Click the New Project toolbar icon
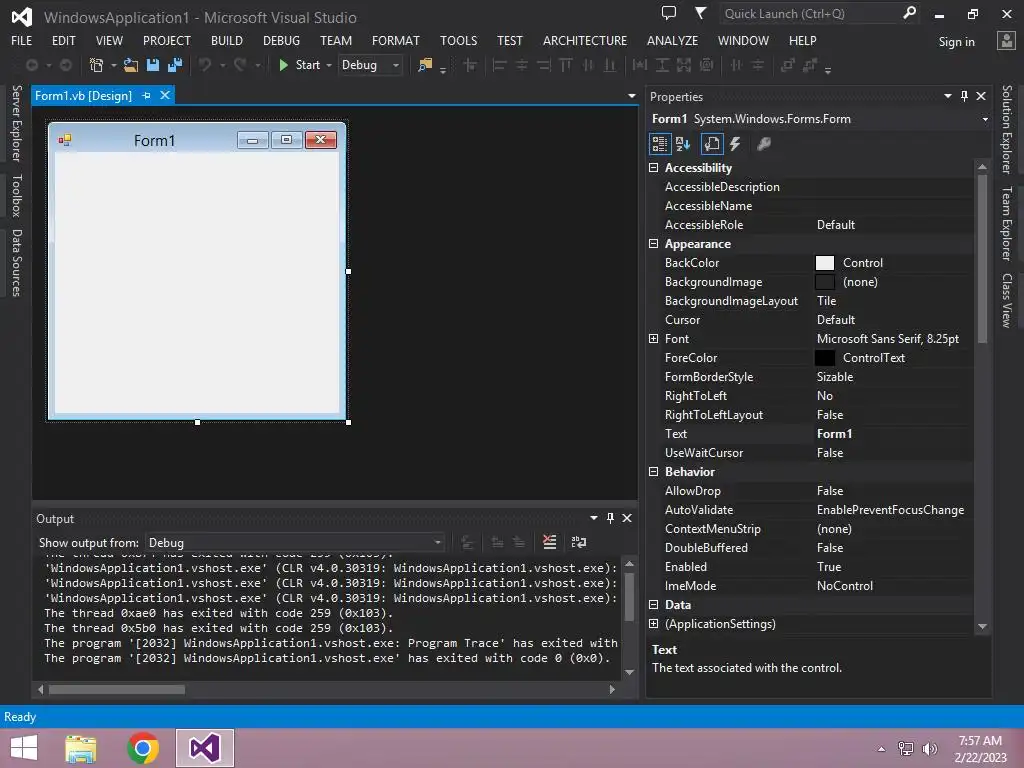1024x768 pixels. [x=96, y=65]
